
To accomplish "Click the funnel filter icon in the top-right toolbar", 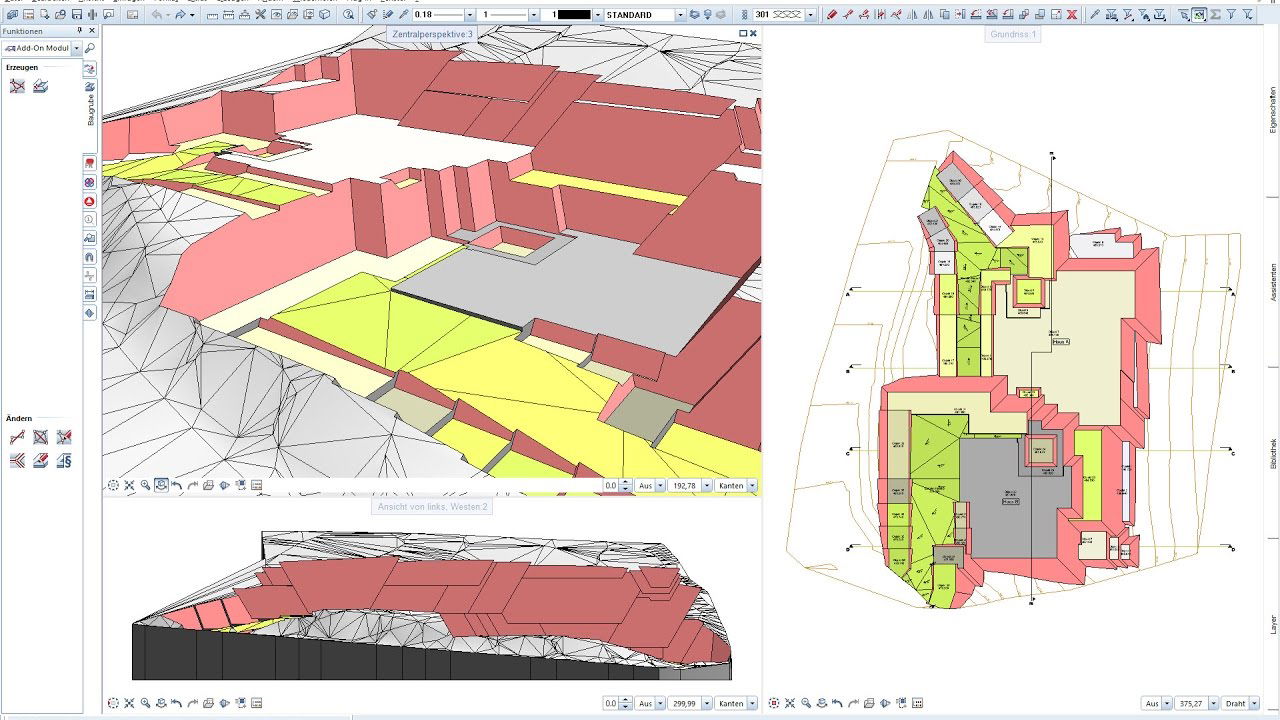I will (x=1231, y=15).
